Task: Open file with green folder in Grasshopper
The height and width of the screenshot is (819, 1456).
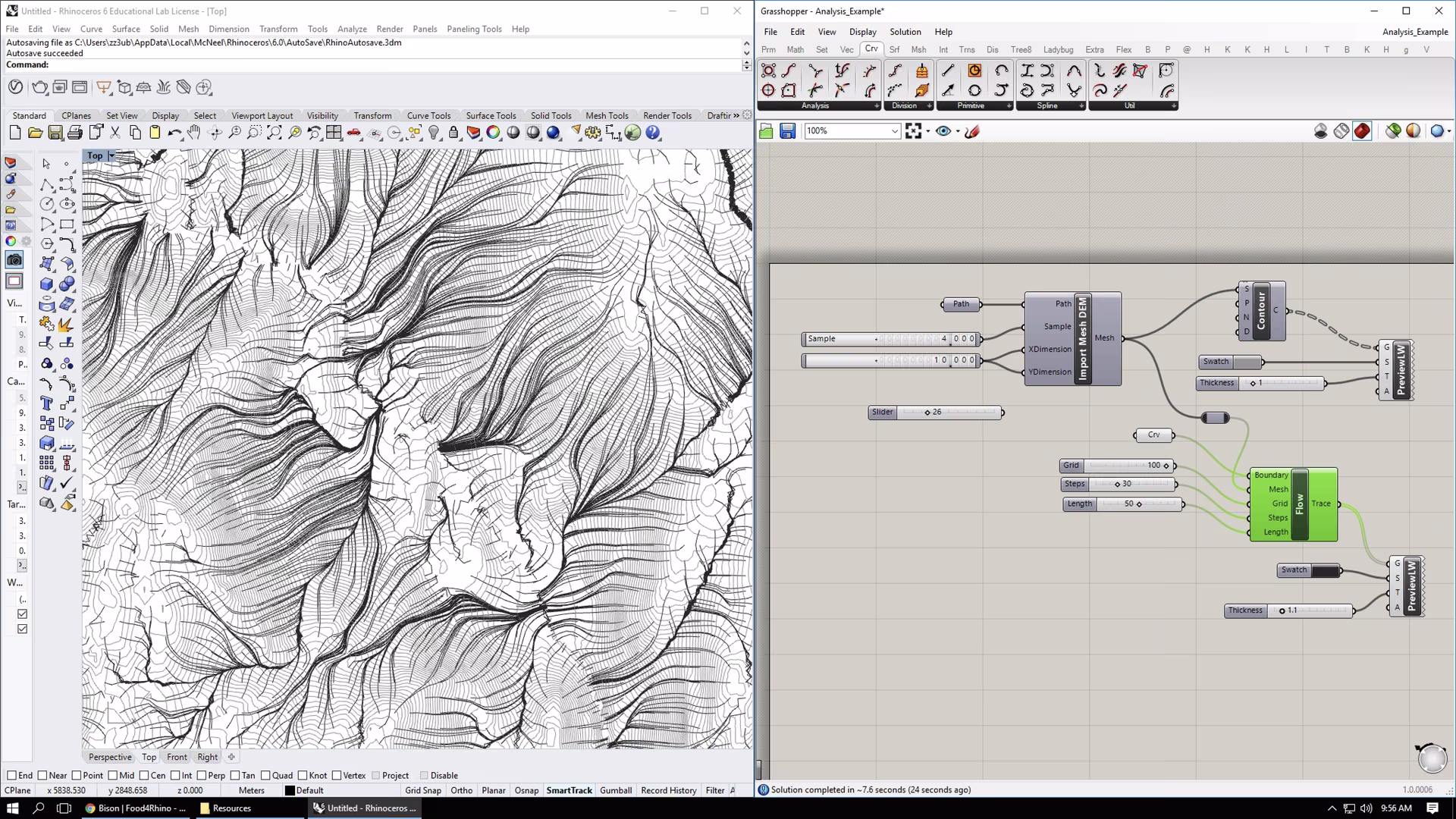Action: [766, 131]
